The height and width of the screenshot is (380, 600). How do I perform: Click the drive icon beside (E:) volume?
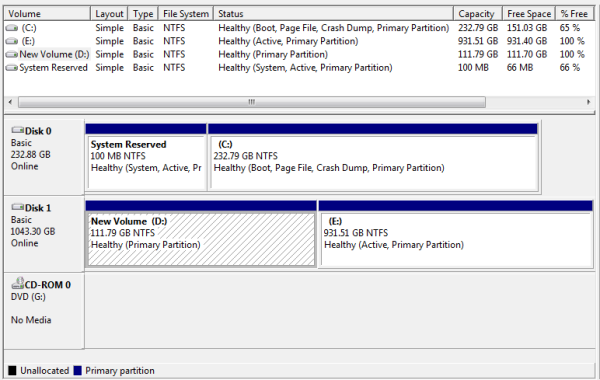point(12,41)
